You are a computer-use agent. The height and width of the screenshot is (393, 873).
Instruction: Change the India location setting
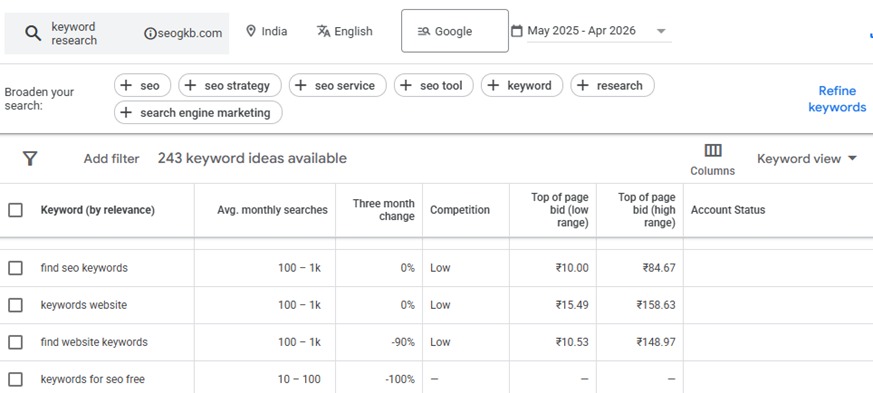click(x=267, y=31)
